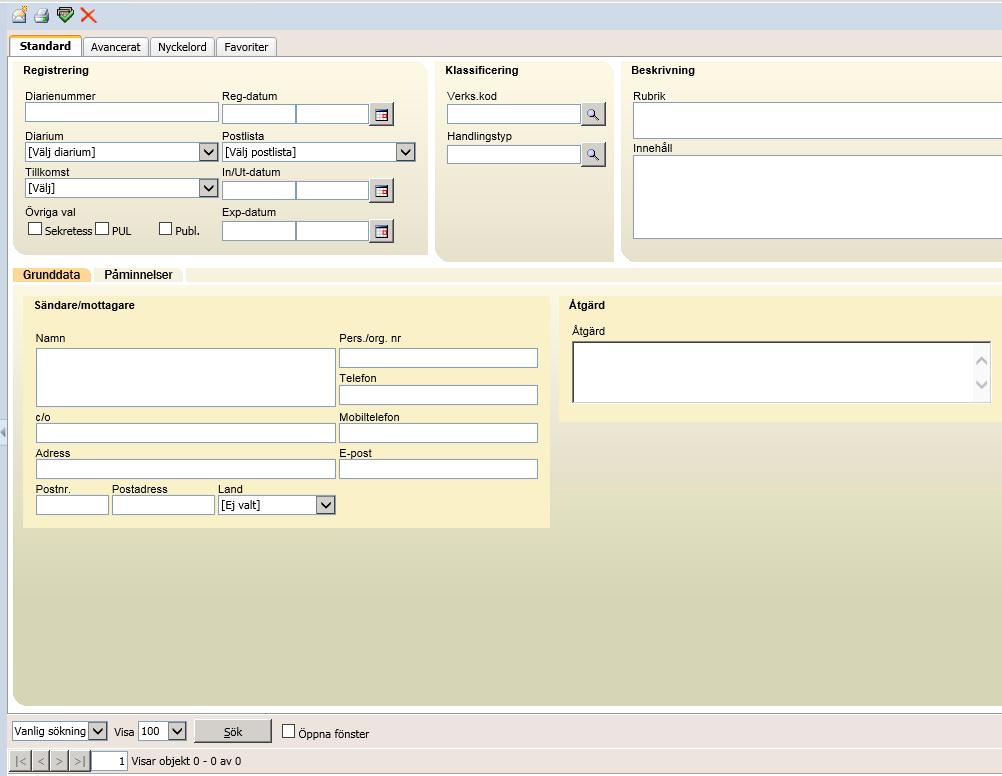This screenshot has height=776, width=1002.
Task: Click the Sök button
Action: pyautogui.click(x=233, y=731)
